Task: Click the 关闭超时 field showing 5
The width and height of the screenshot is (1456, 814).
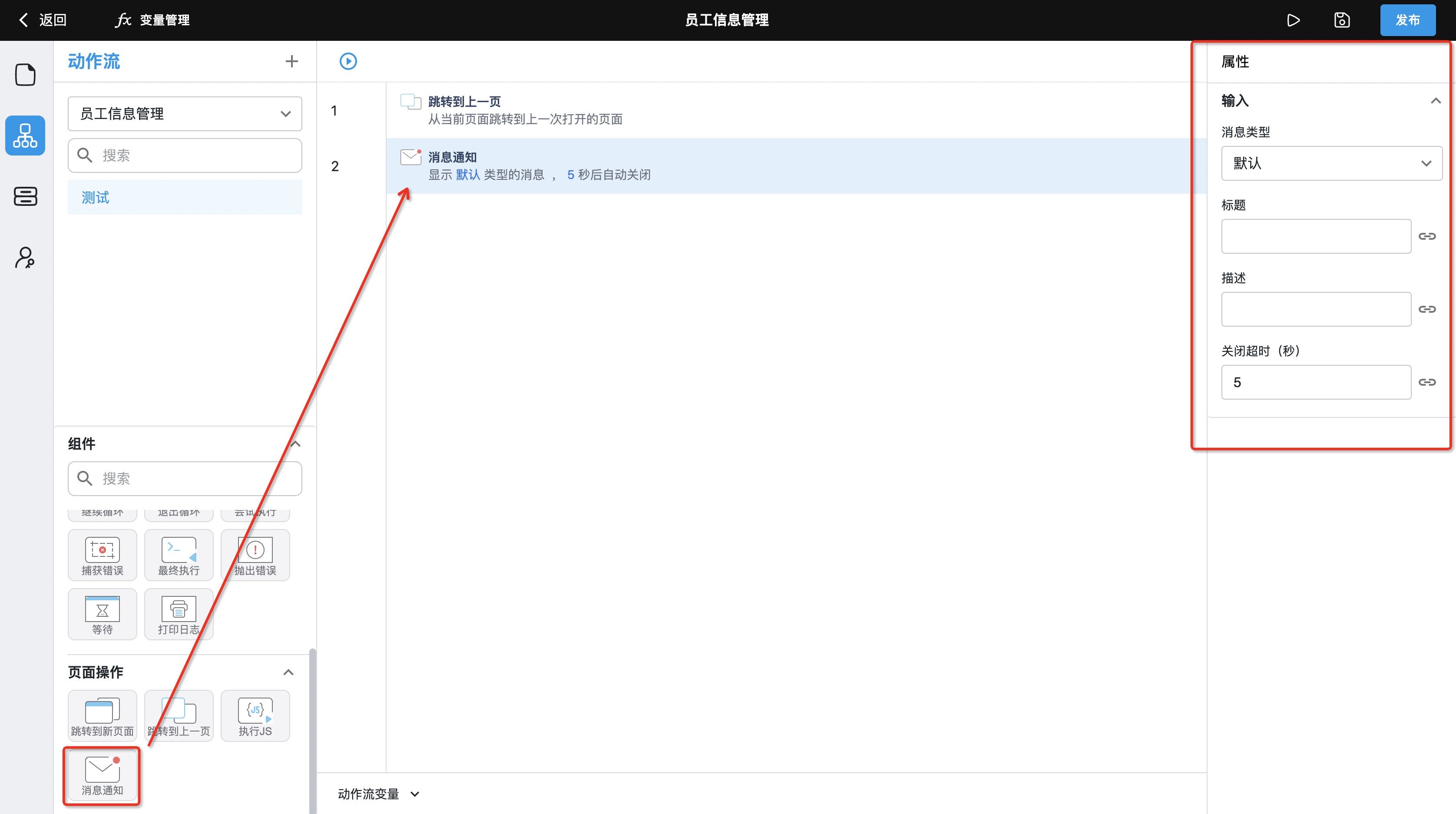Action: click(x=1316, y=382)
